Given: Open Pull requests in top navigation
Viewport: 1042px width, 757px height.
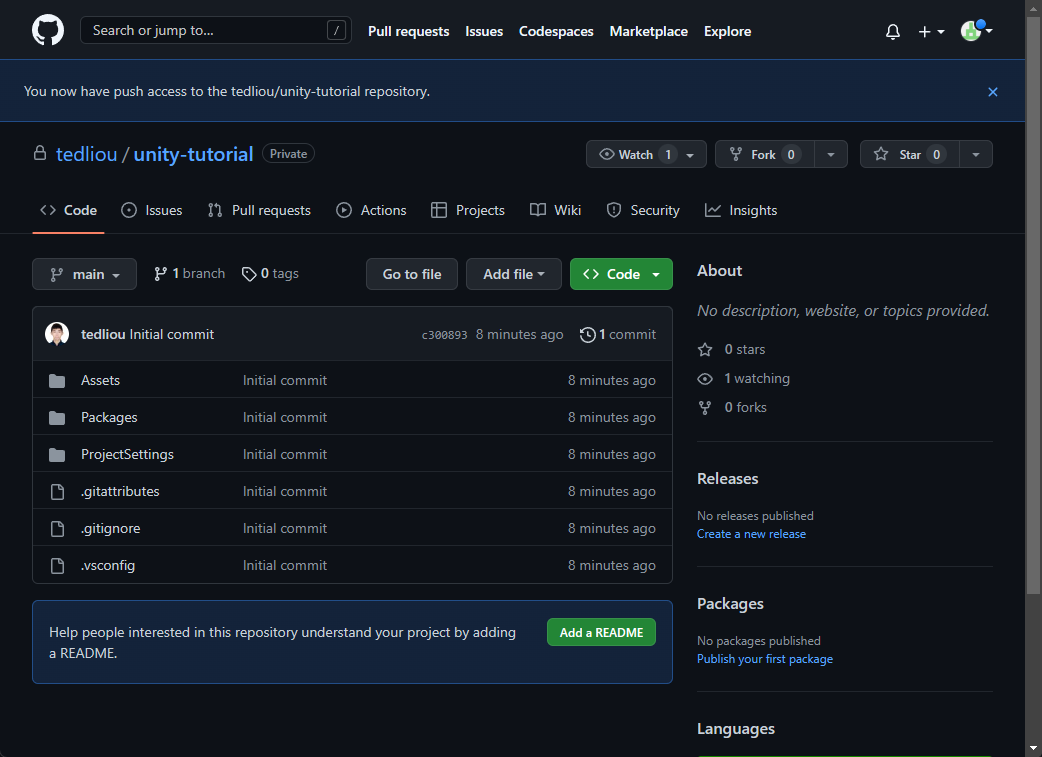Looking at the screenshot, I should point(409,31).
